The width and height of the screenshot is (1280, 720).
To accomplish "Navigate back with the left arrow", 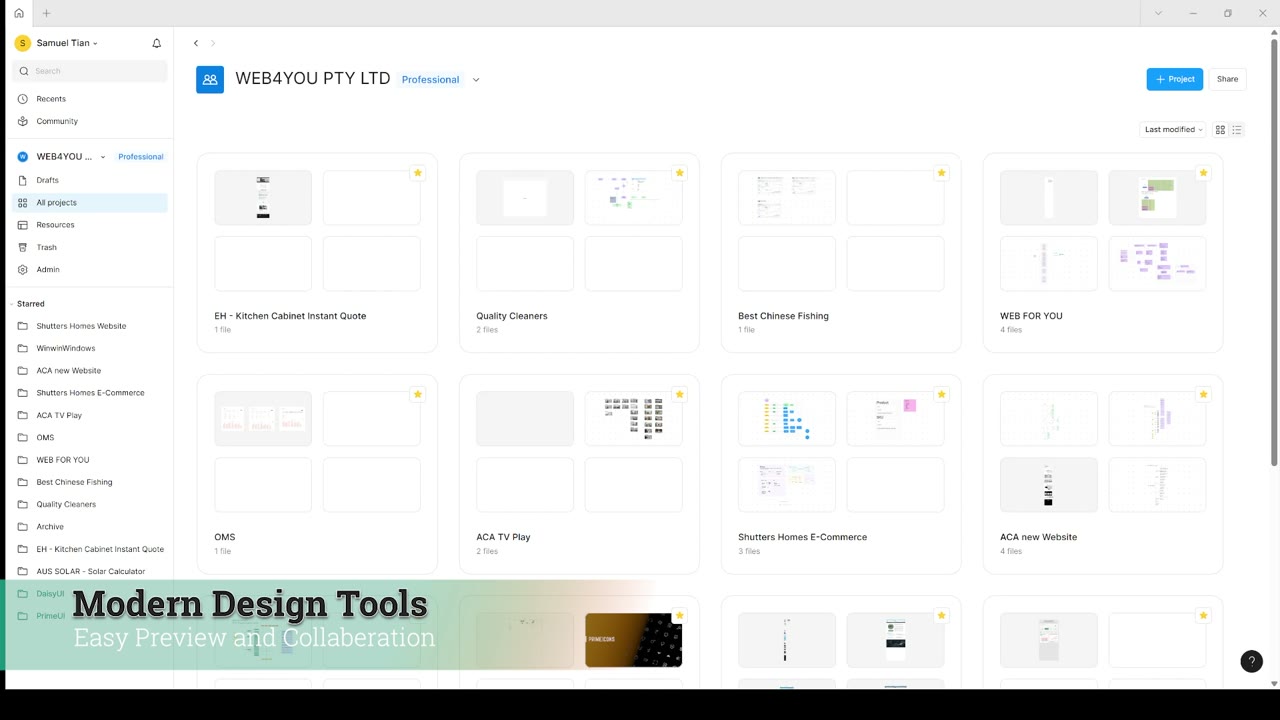I will pyautogui.click(x=196, y=43).
